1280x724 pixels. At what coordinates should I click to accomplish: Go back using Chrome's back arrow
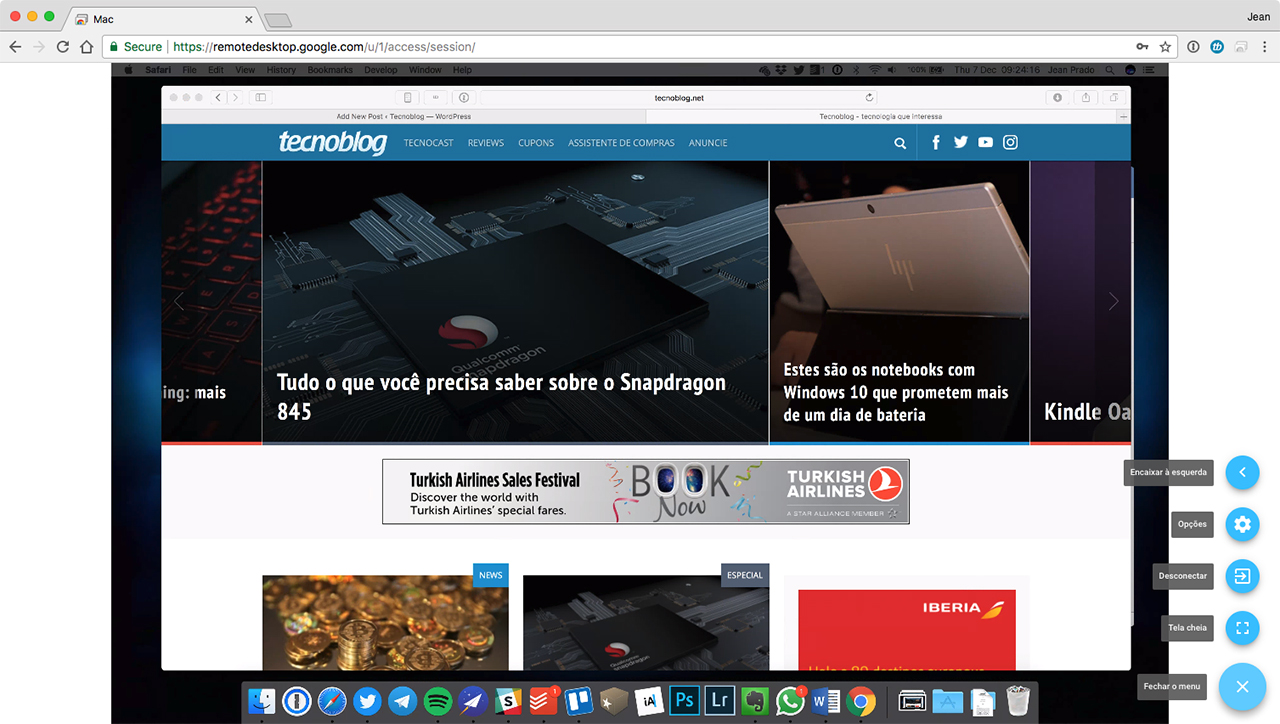(15, 47)
